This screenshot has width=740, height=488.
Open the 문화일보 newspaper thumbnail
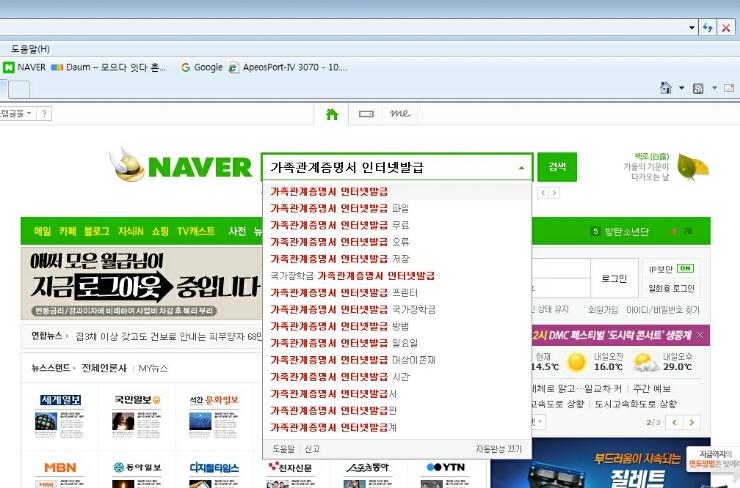[x=214, y=416]
